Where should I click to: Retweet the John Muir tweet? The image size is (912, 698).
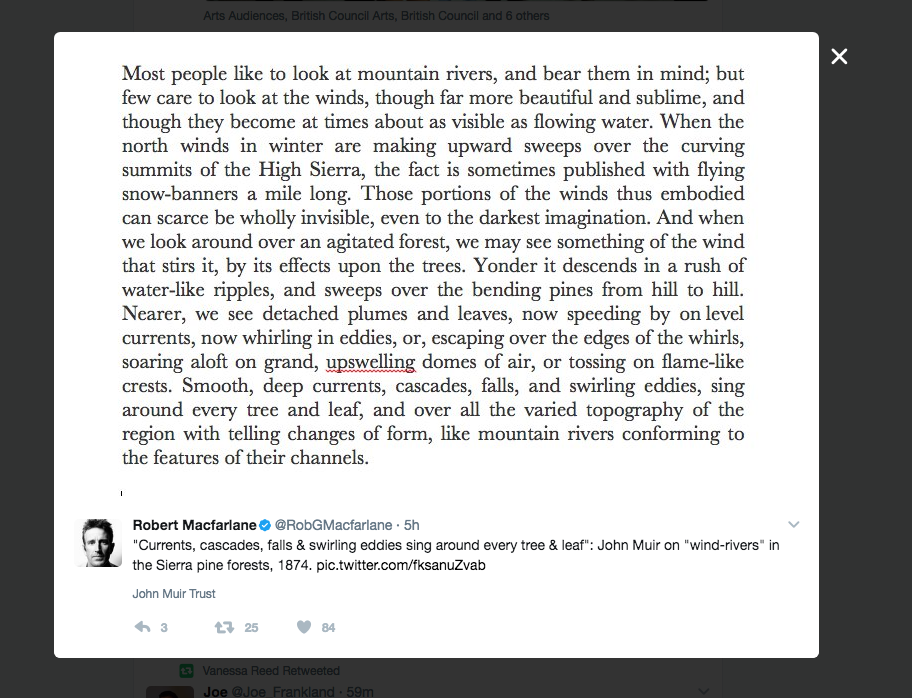click(224, 627)
